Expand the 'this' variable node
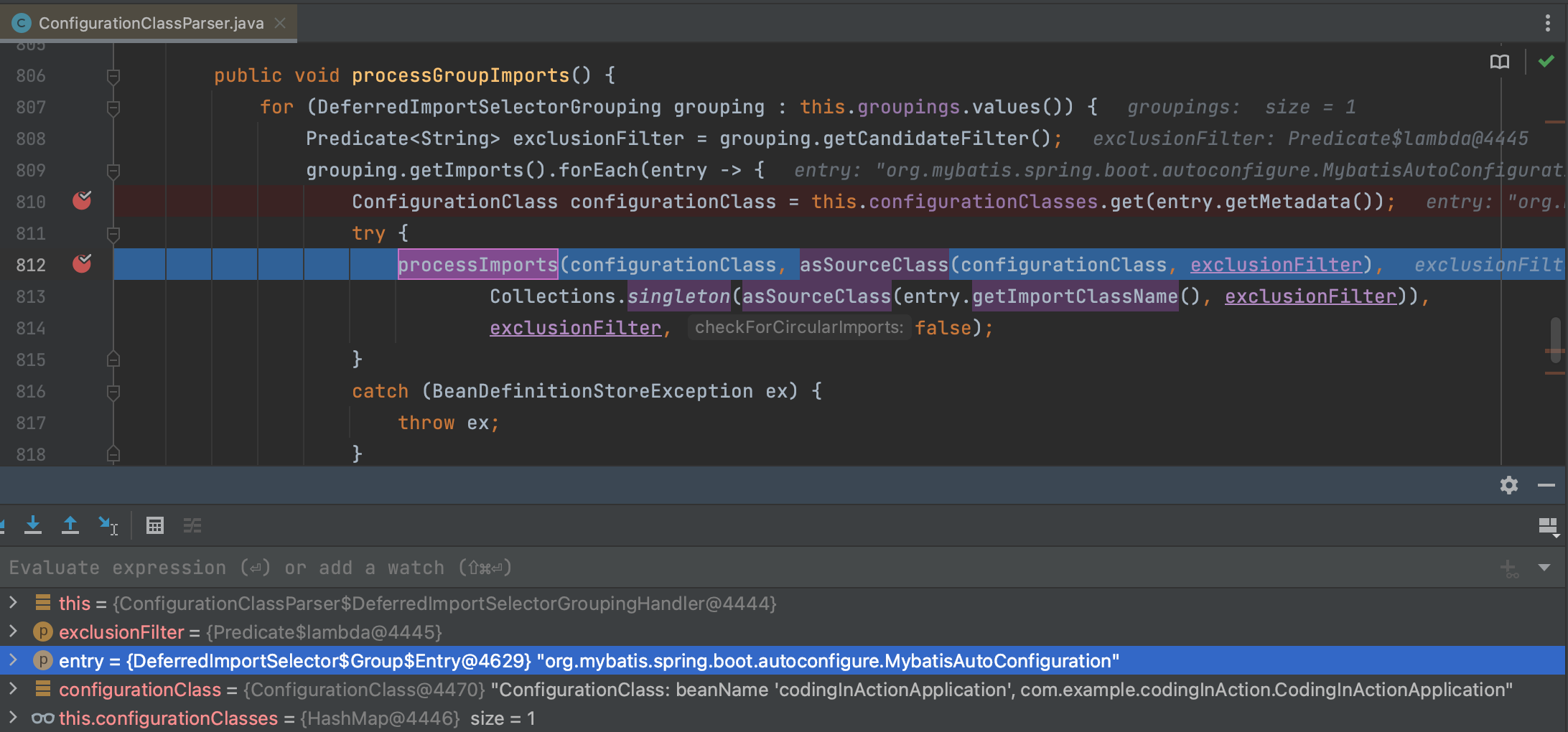The width and height of the screenshot is (1568, 732). click(x=13, y=603)
